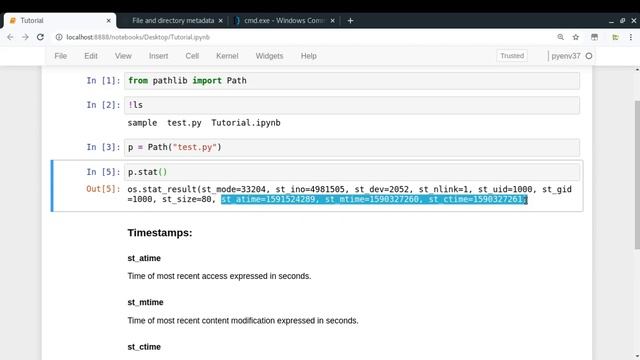The image size is (640, 360).
Task: Click the kernel idle indicator circle
Action: 589,56
